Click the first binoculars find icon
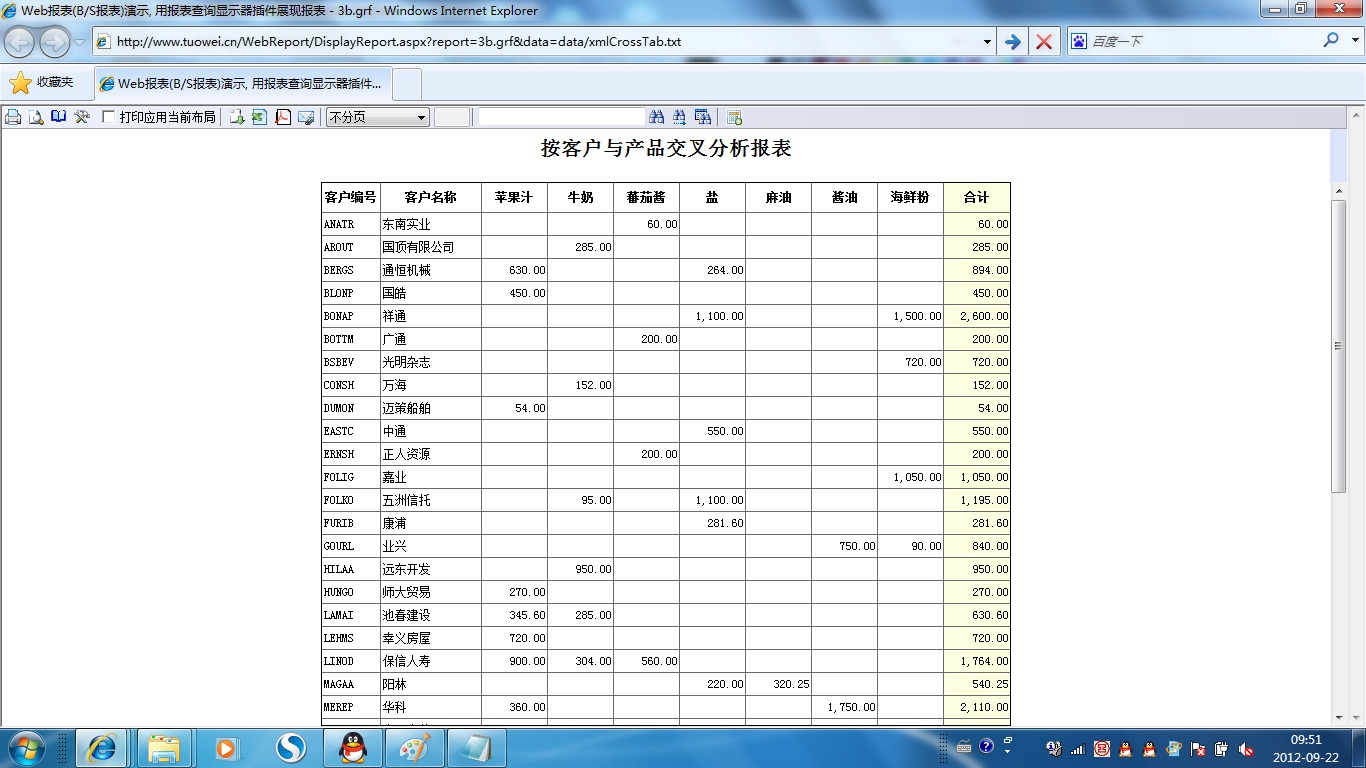 pyautogui.click(x=657, y=117)
